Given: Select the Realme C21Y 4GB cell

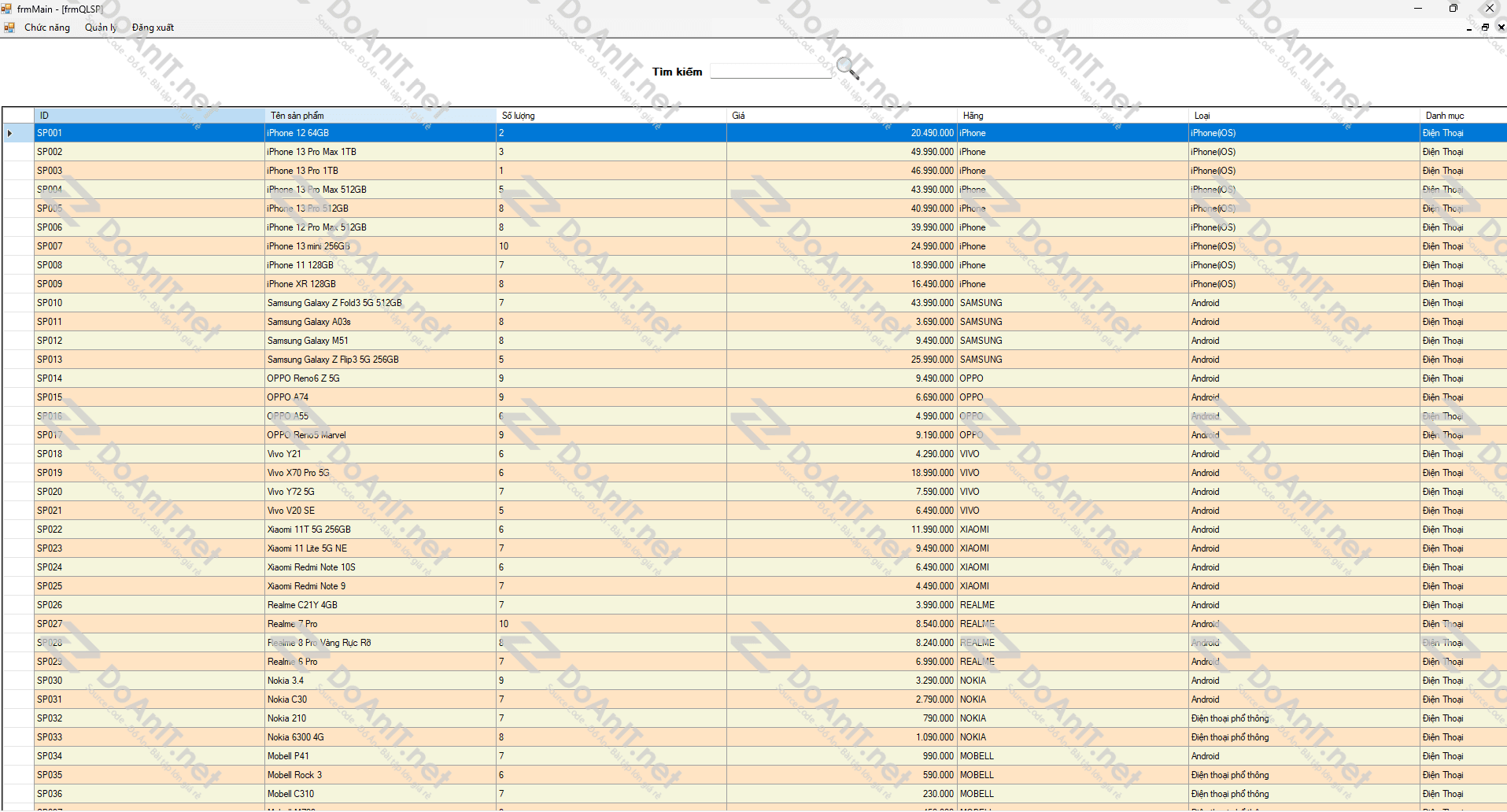Looking at the screenshot, I should 381,605.
